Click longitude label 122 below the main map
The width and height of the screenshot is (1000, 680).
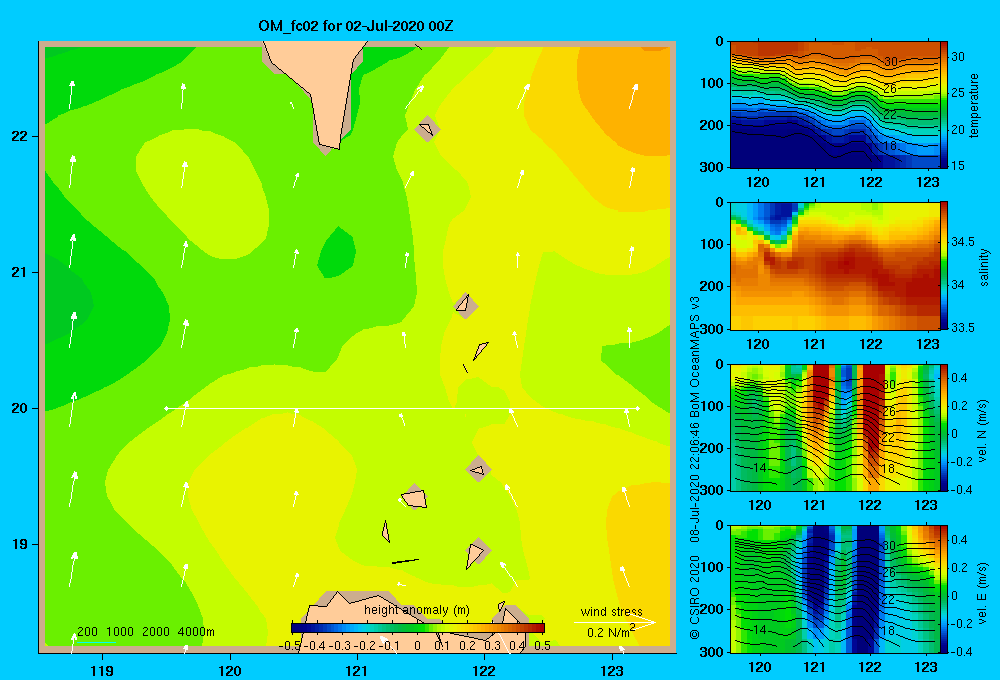tap(484, 670)
